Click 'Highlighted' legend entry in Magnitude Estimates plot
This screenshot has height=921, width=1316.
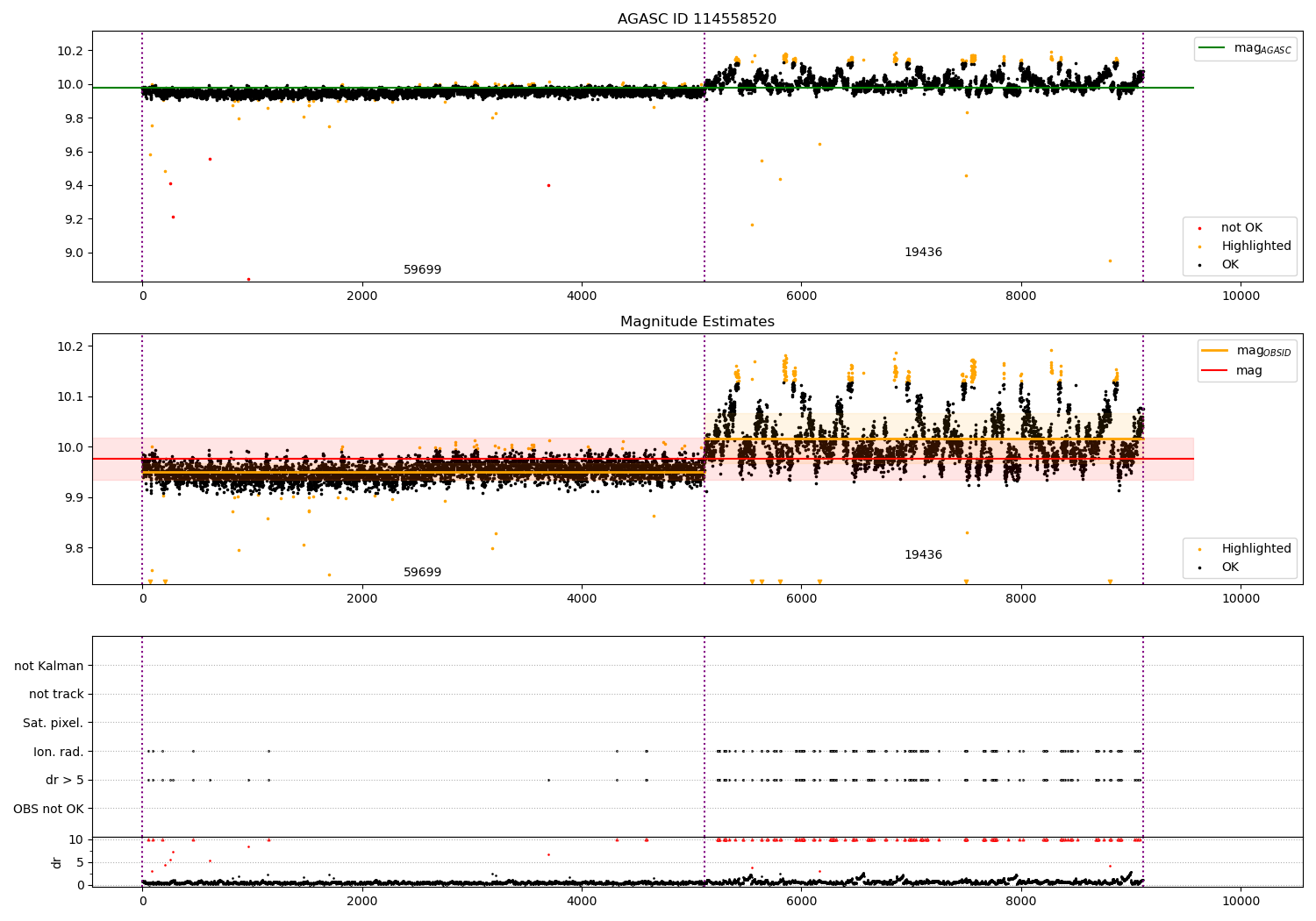point(1256,549)
